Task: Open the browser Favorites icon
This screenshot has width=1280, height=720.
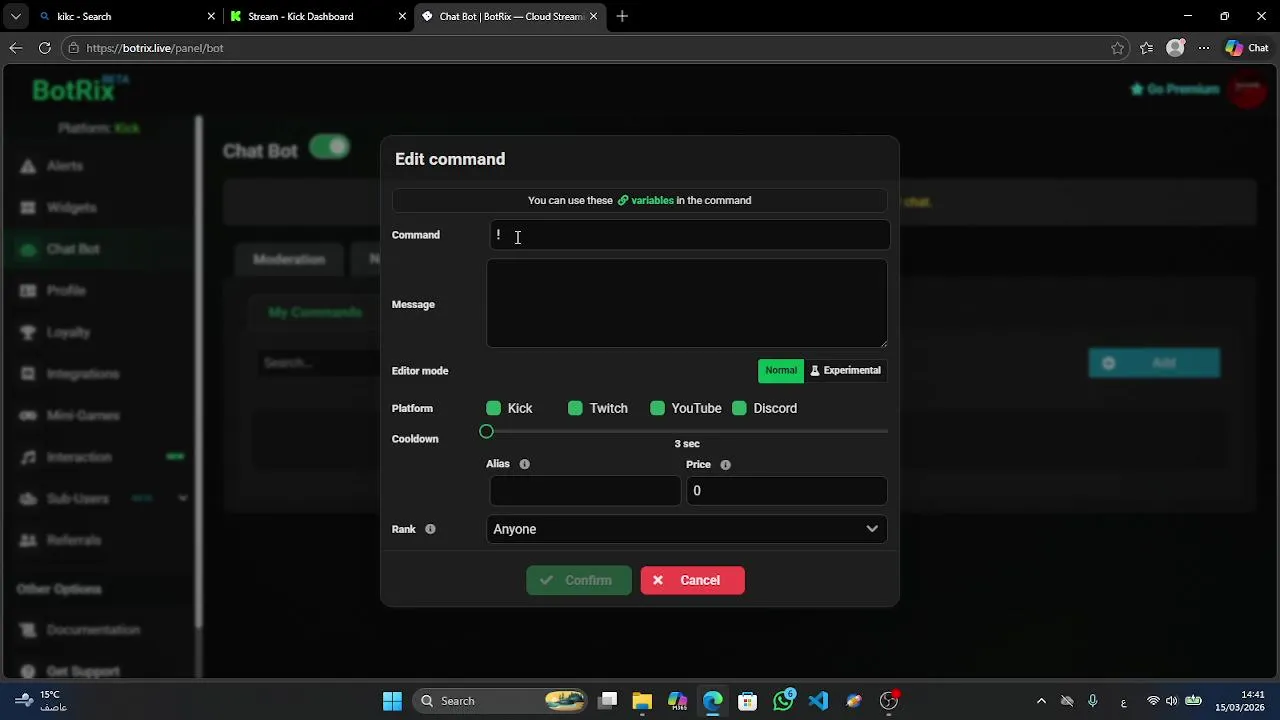Action: point(1147,48)
